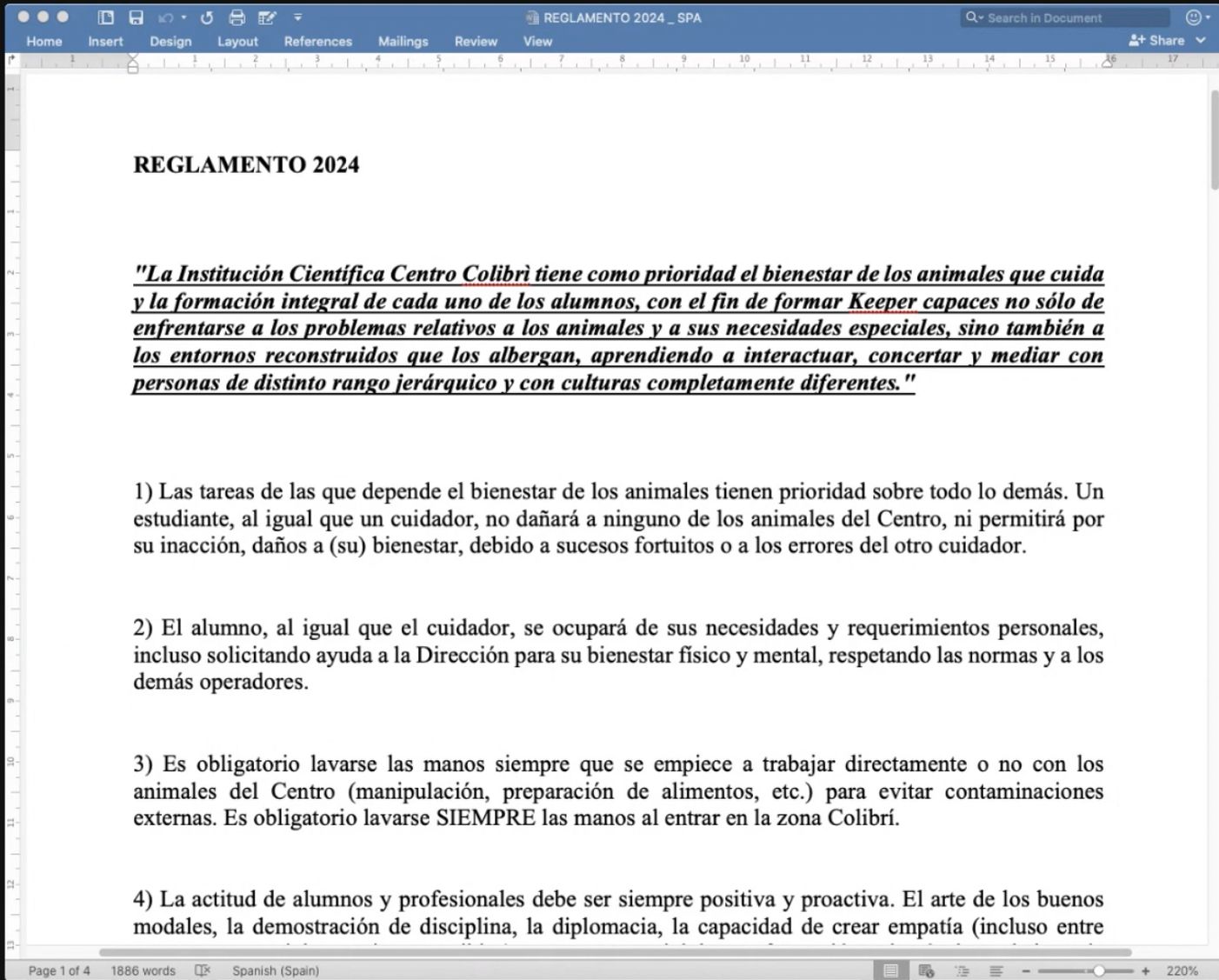Switch to Outline view icon
Screen dimensions: 1219x980
(x=962, y=970)
